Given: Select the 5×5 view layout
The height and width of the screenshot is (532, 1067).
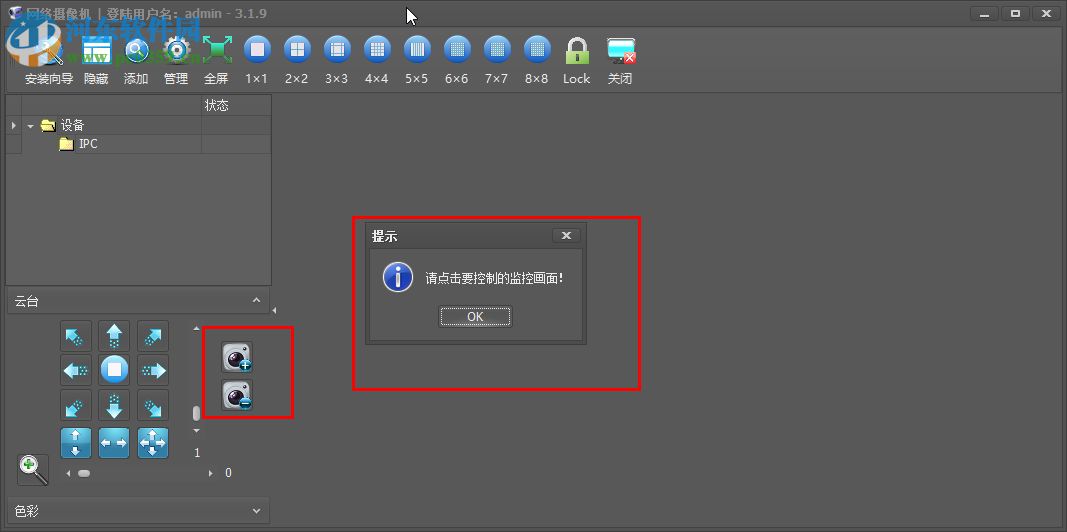Looking at the screenshot, I should pyautogui.click(x=416, y=50).
